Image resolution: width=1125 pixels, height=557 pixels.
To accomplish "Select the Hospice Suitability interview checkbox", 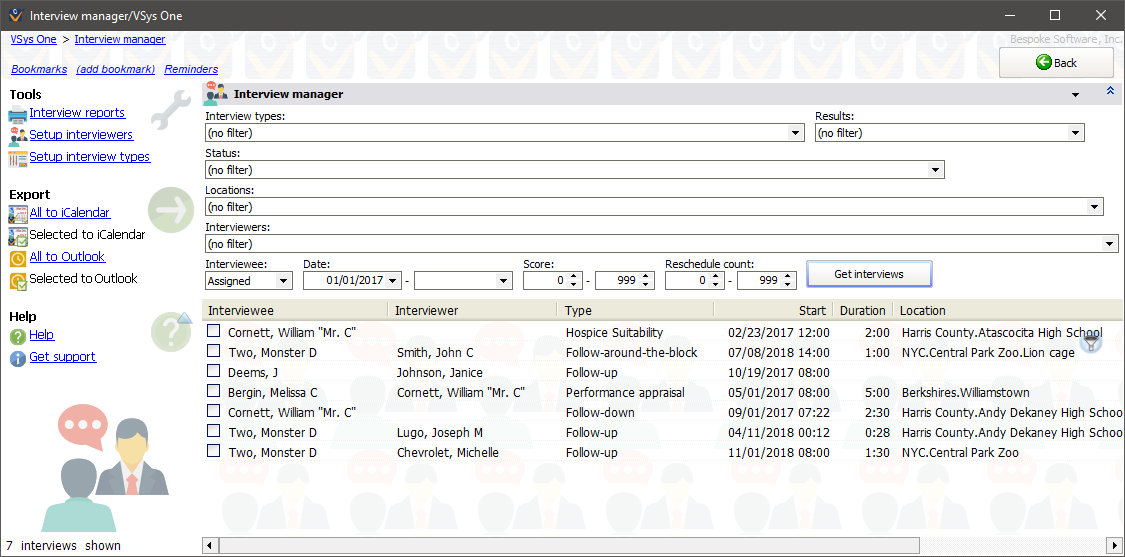I will point(214,332).
